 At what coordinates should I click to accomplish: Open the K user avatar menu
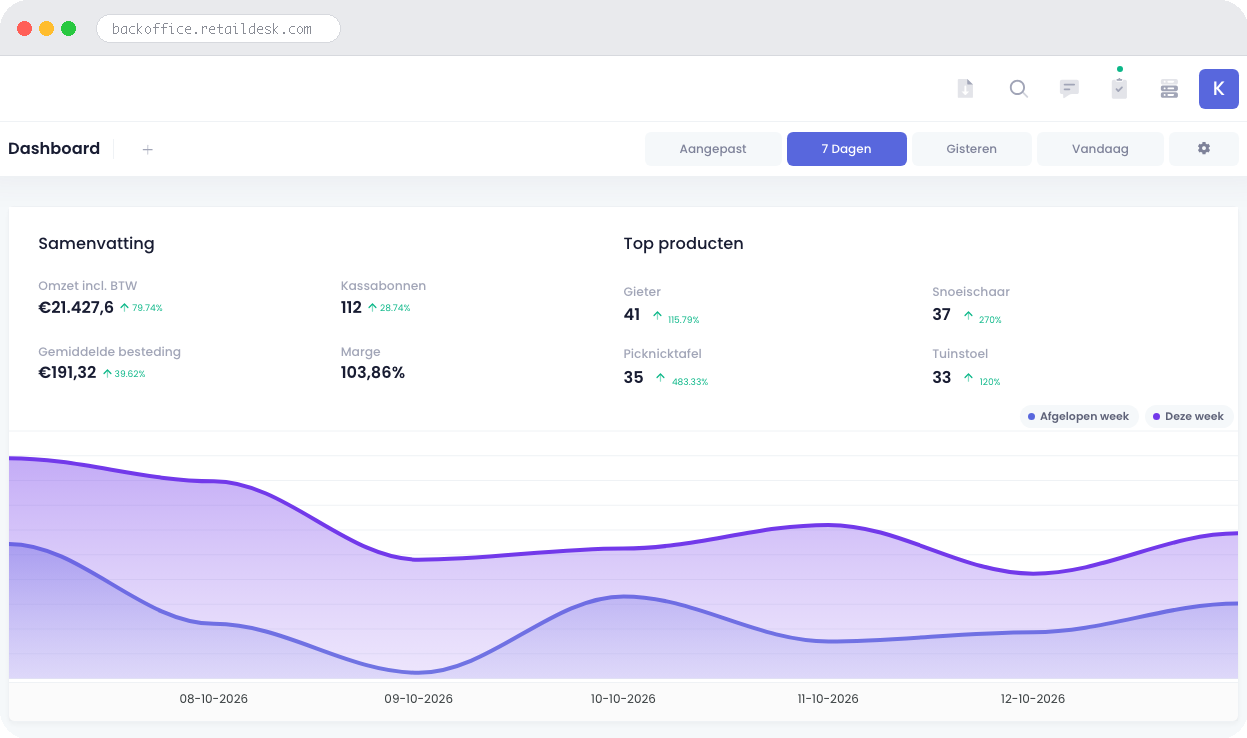pos(1218,89)
